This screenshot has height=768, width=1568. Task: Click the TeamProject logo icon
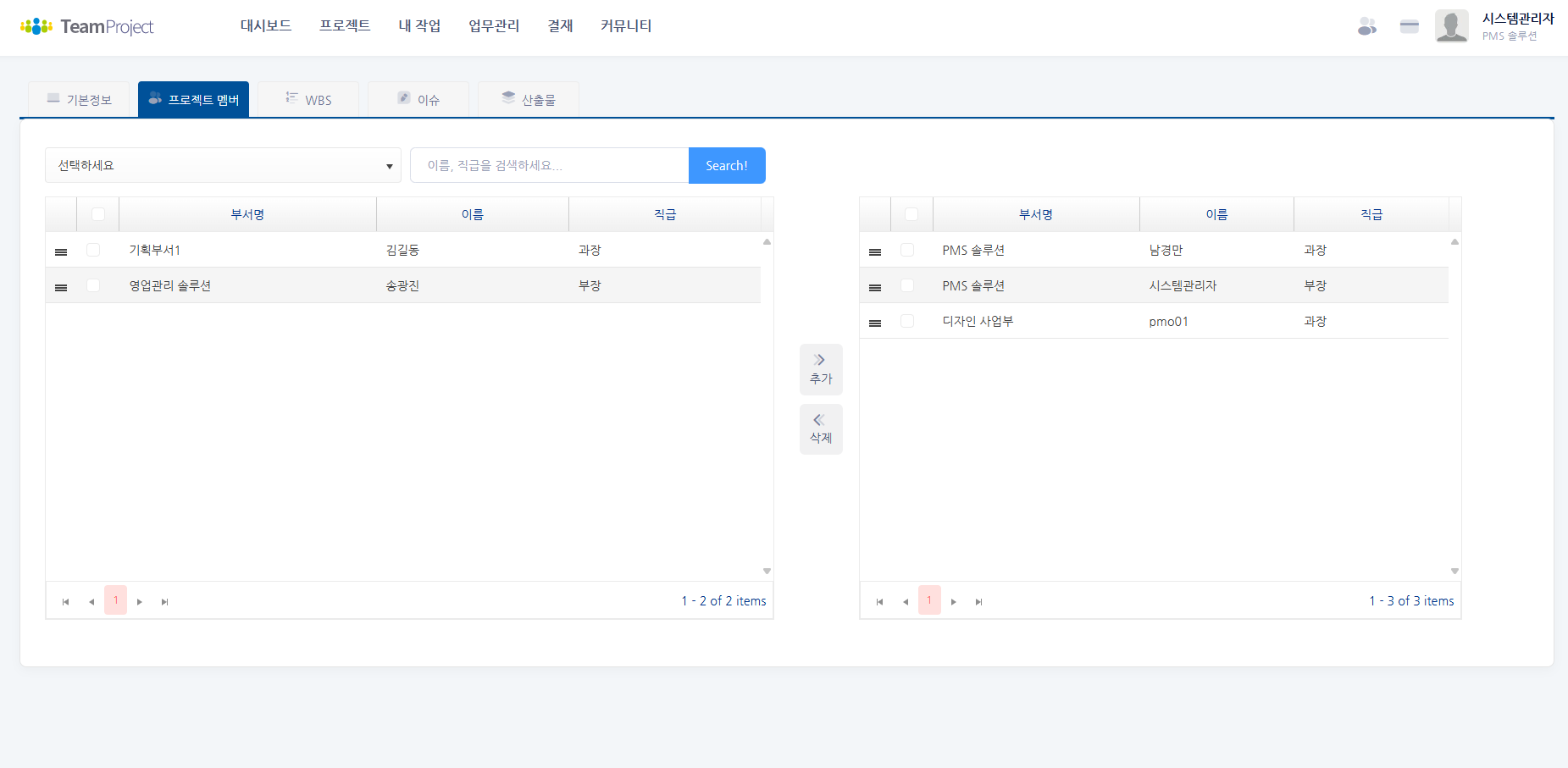36,26
